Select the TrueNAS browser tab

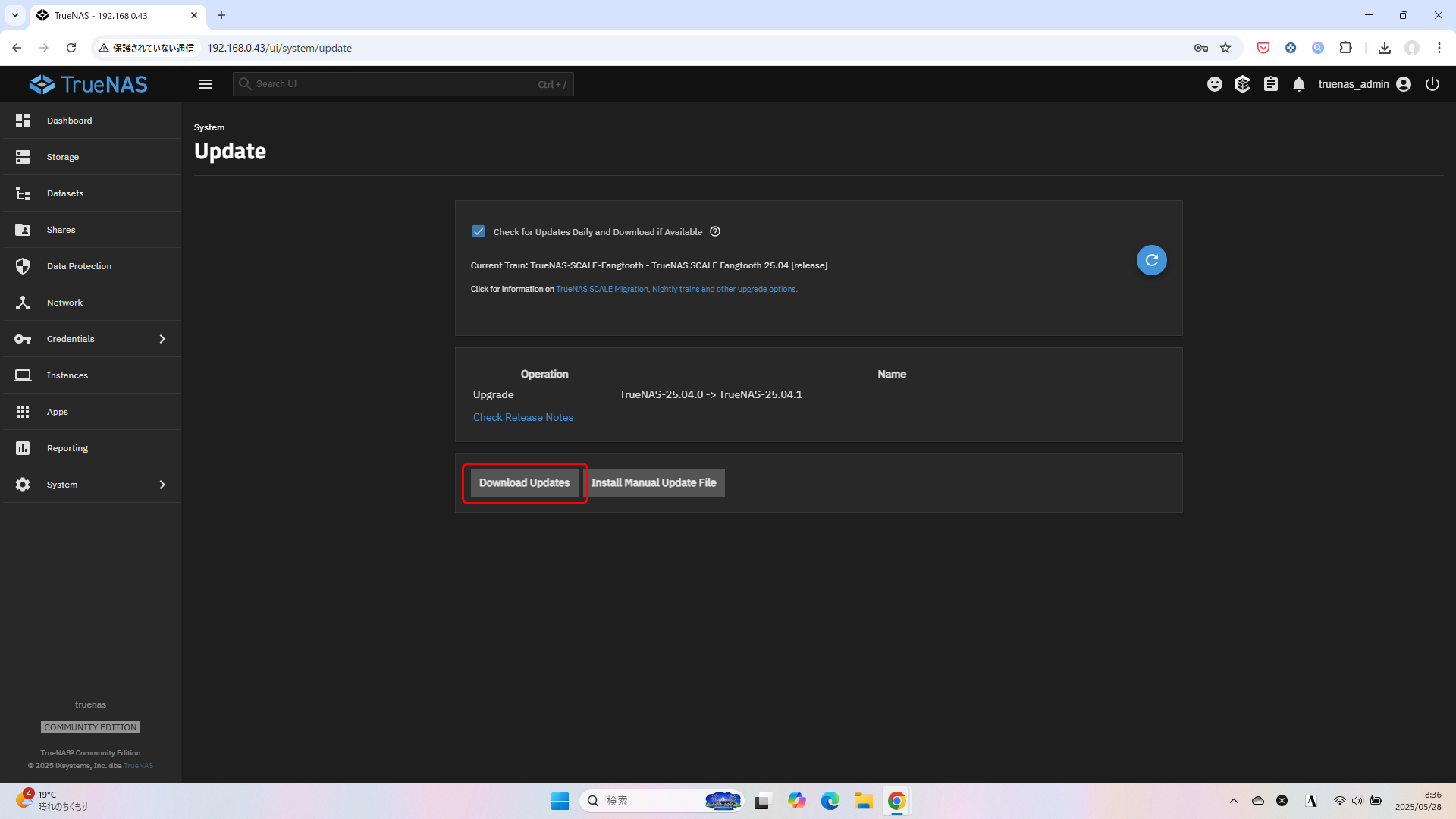(x=118, y=15)
